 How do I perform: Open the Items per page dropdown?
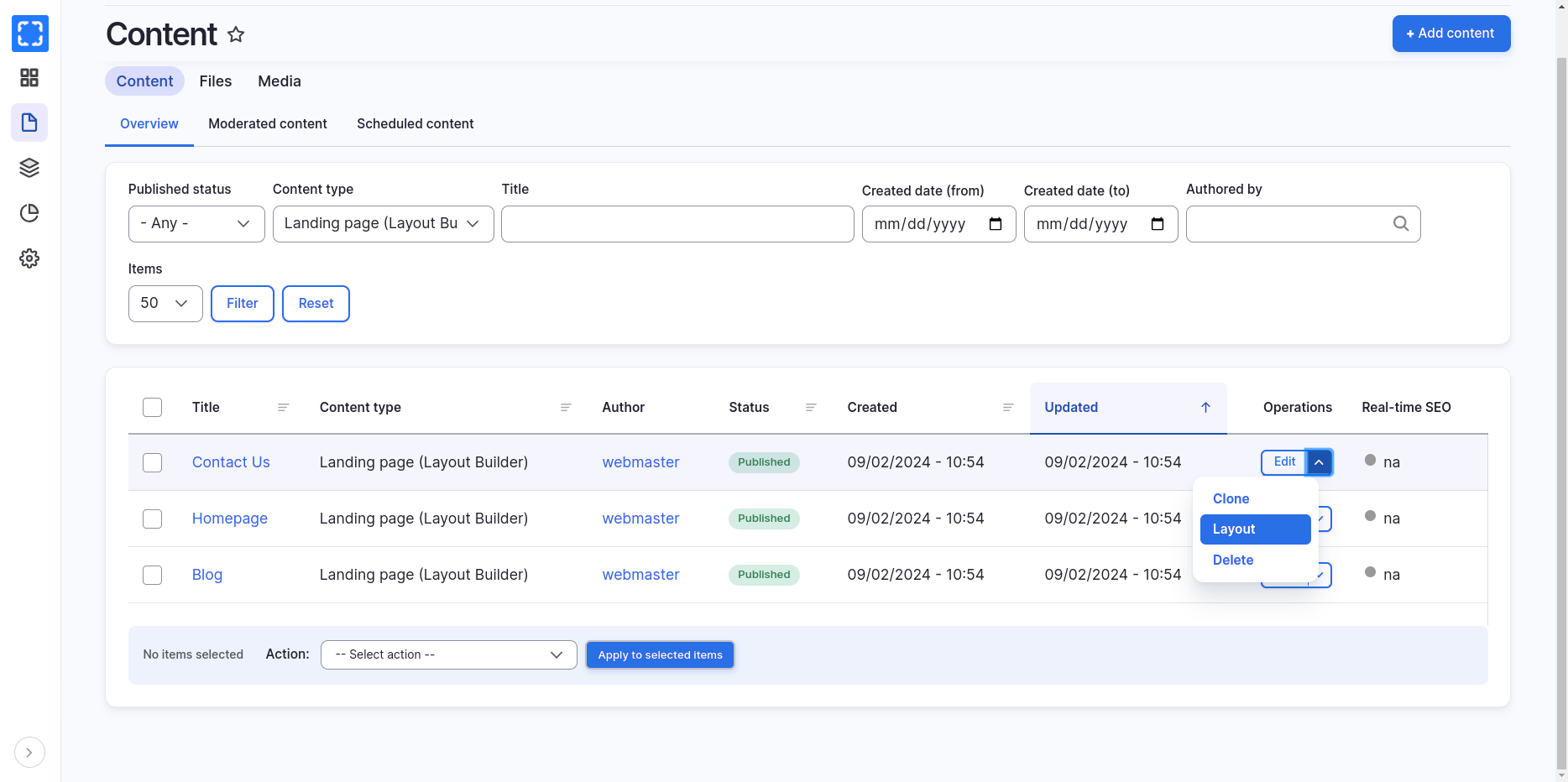click(x=165, y=304)
